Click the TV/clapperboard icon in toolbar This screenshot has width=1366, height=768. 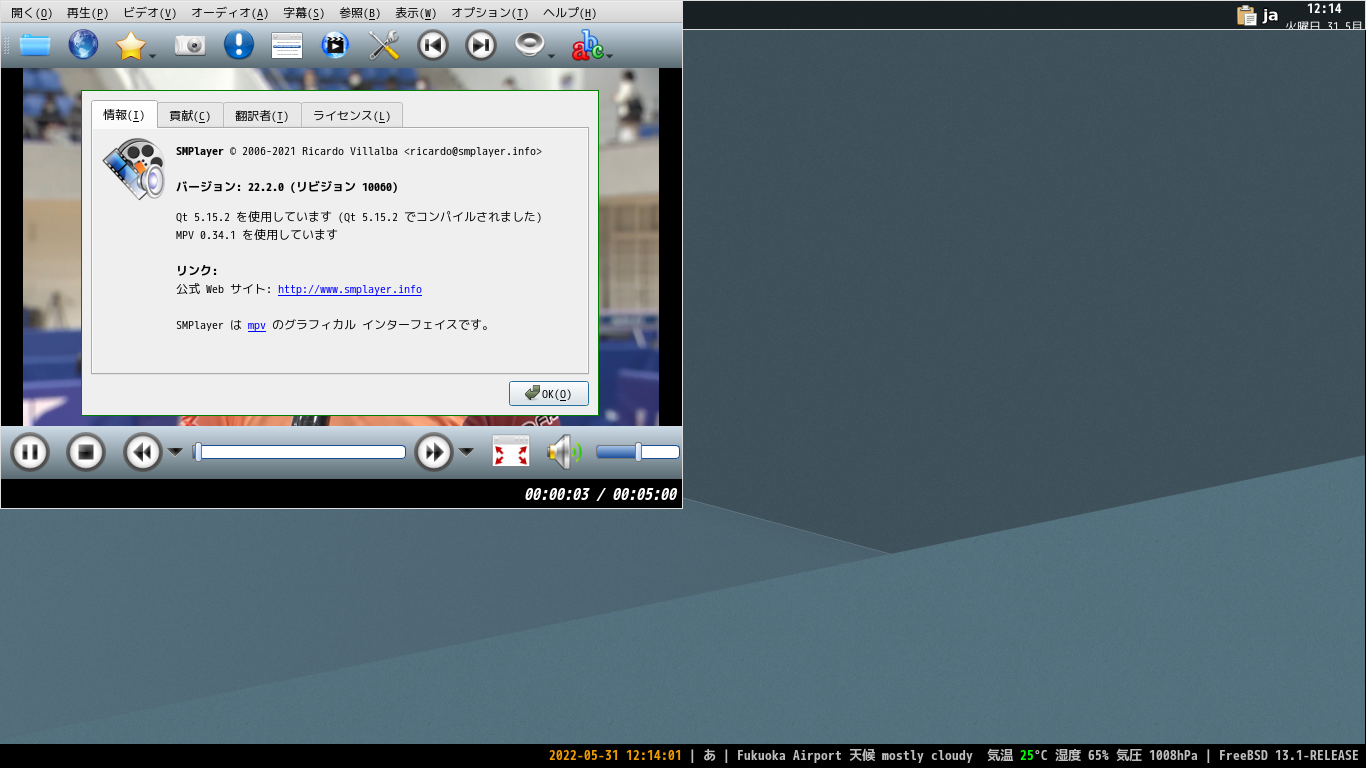(335, 45)
